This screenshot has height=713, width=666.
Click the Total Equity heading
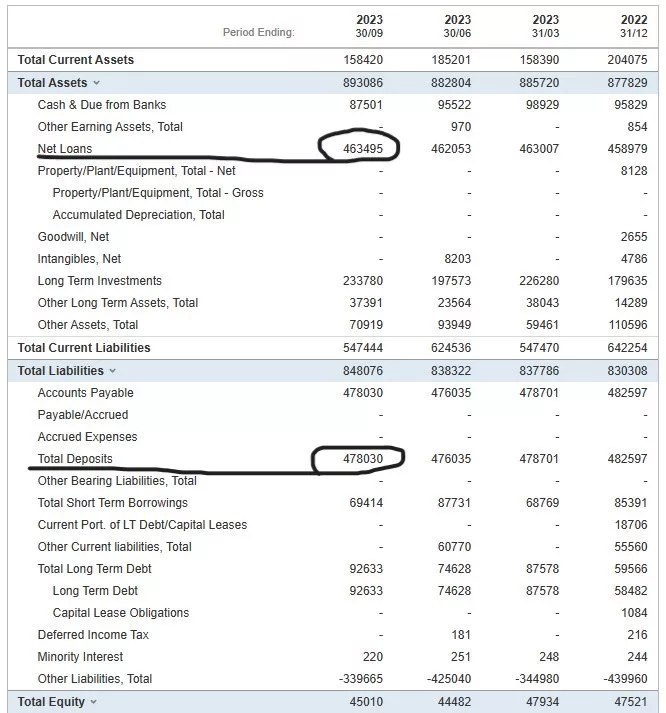click(51, 702)
